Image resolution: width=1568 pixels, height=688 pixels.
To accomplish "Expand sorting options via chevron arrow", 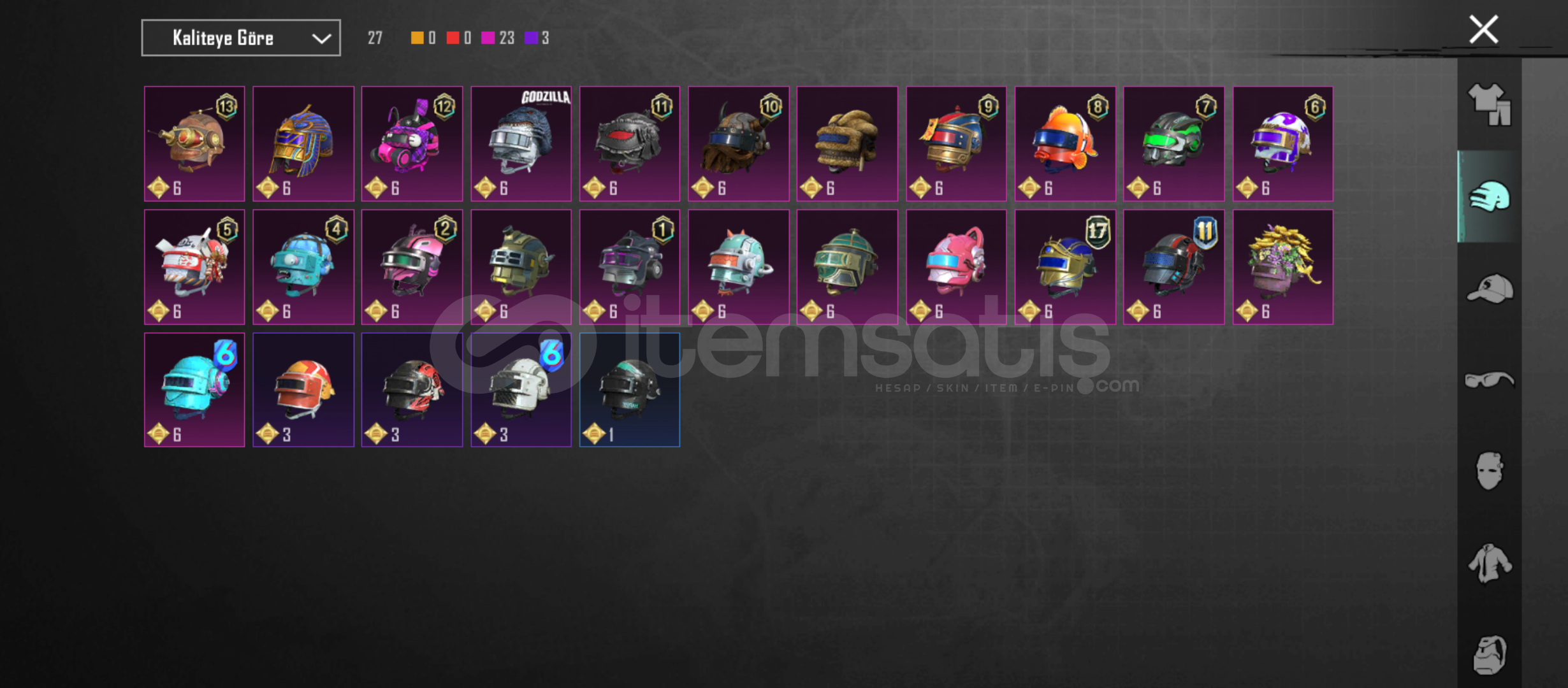I will (x=321, y=39).
